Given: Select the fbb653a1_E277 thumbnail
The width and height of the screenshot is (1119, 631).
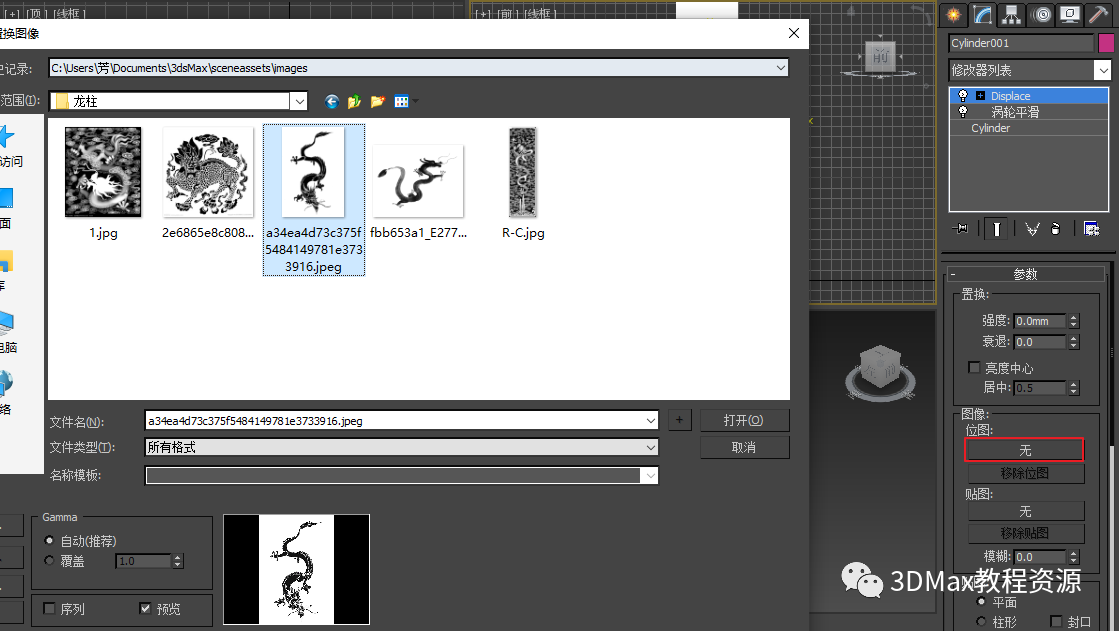Looking at the screenshot, I should tap(418, 181).
